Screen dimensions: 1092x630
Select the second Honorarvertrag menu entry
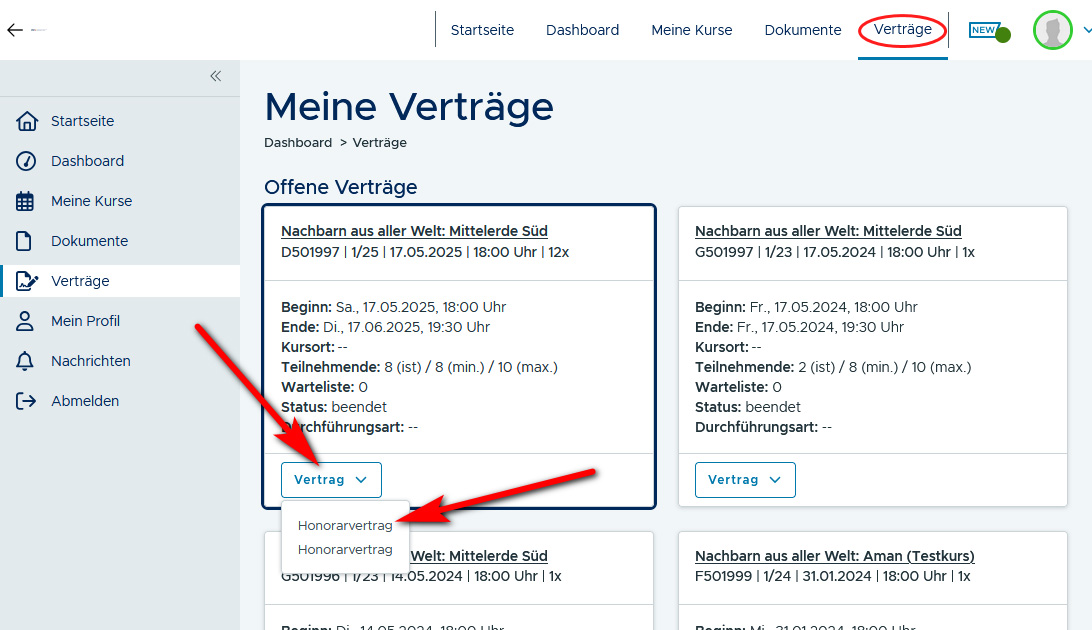[345, 549]
